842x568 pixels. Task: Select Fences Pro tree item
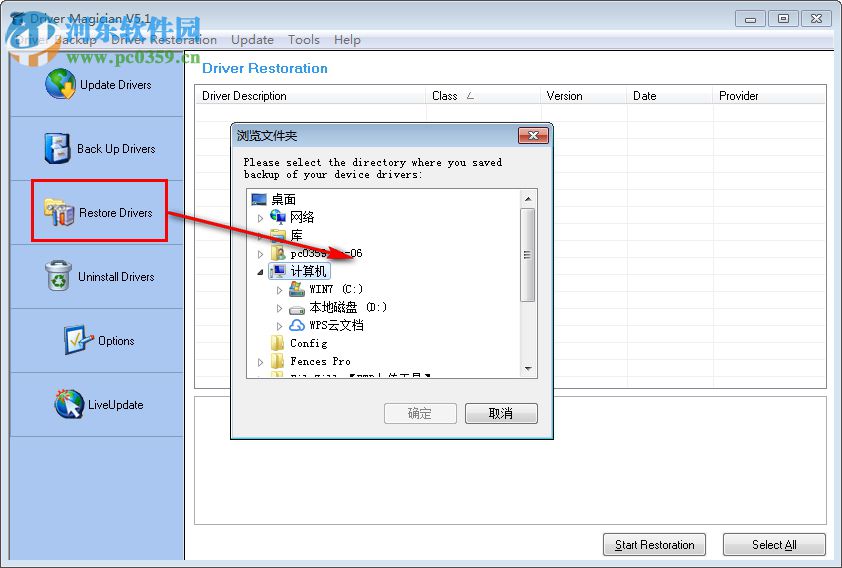point(321,361)
